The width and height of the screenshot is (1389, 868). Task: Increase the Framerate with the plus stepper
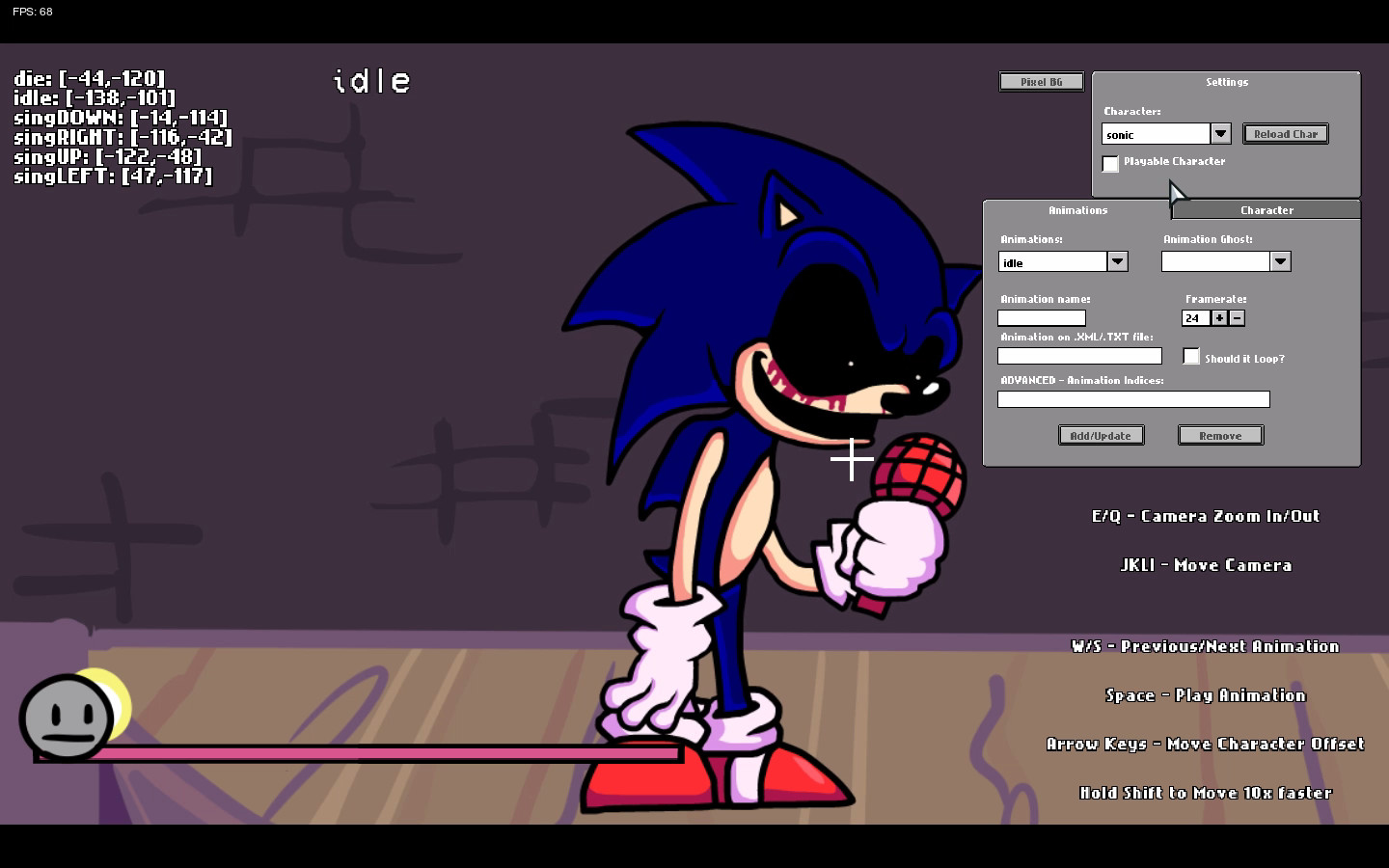click(1219, 317)
